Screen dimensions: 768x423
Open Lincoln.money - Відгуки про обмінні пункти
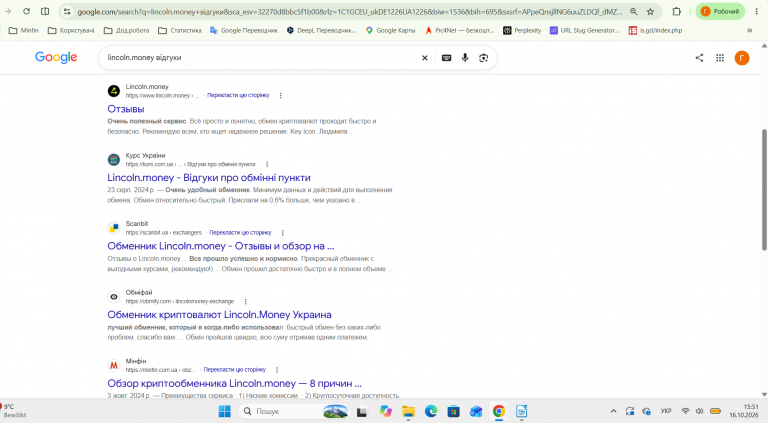[209, 178]
